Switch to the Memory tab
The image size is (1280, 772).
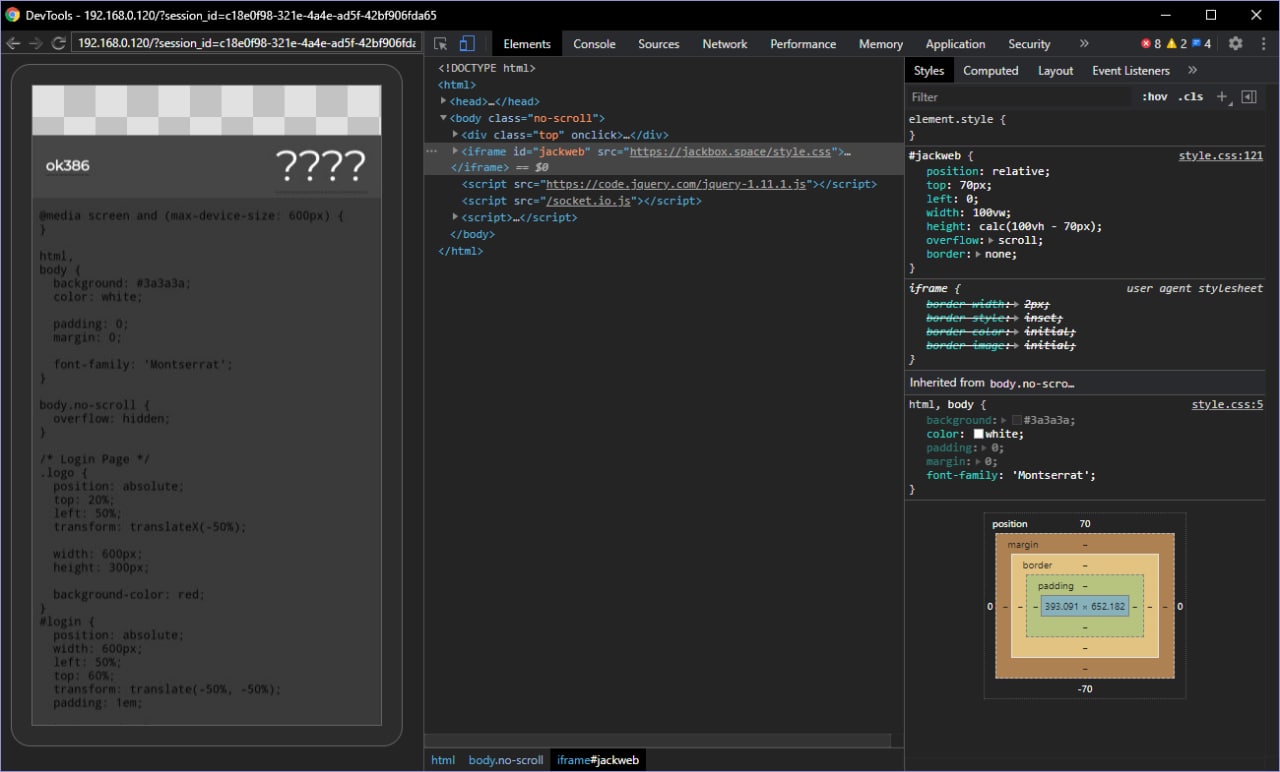click(881, 44)
